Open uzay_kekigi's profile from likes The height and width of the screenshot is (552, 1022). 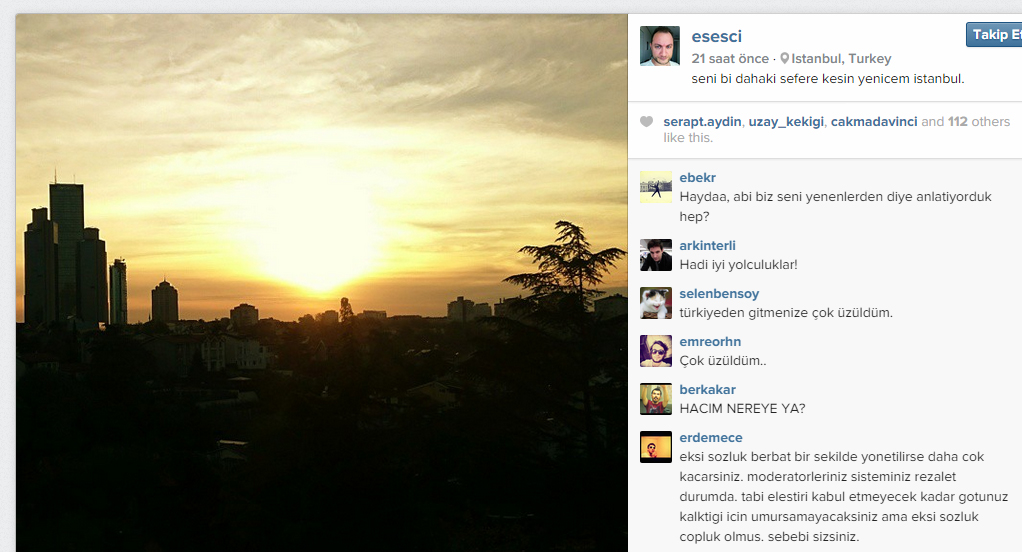(x=786, y=121)
